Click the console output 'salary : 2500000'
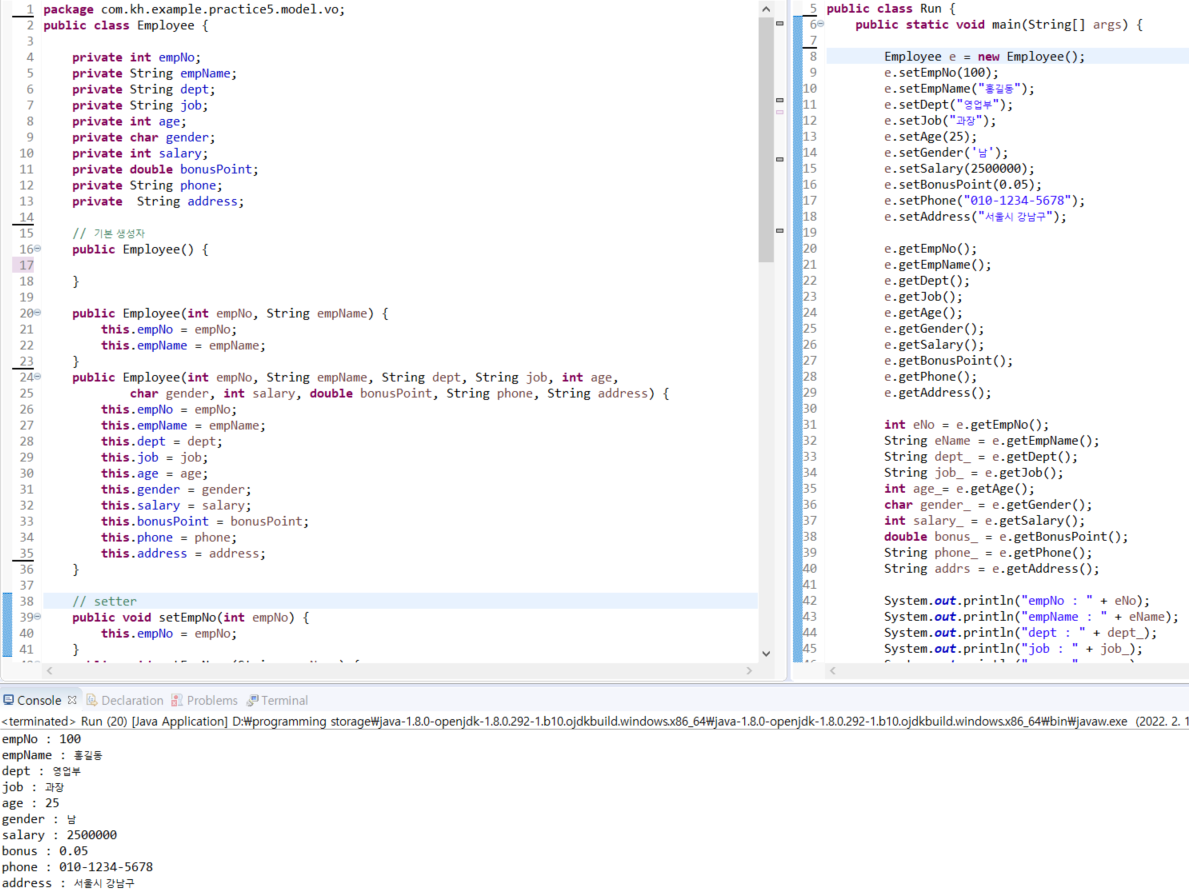Image resolution: width=1189 pixels, height=894 pixels. click(59, 836)
